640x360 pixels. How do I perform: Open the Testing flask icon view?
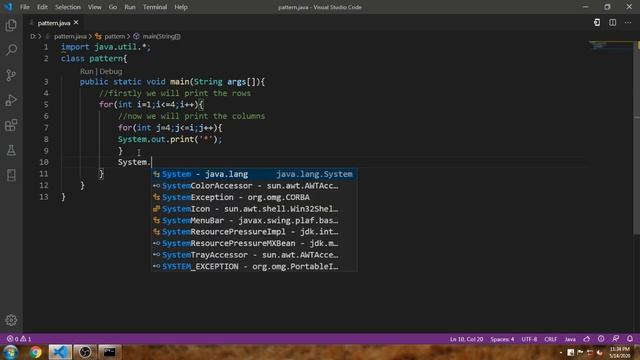11,150
